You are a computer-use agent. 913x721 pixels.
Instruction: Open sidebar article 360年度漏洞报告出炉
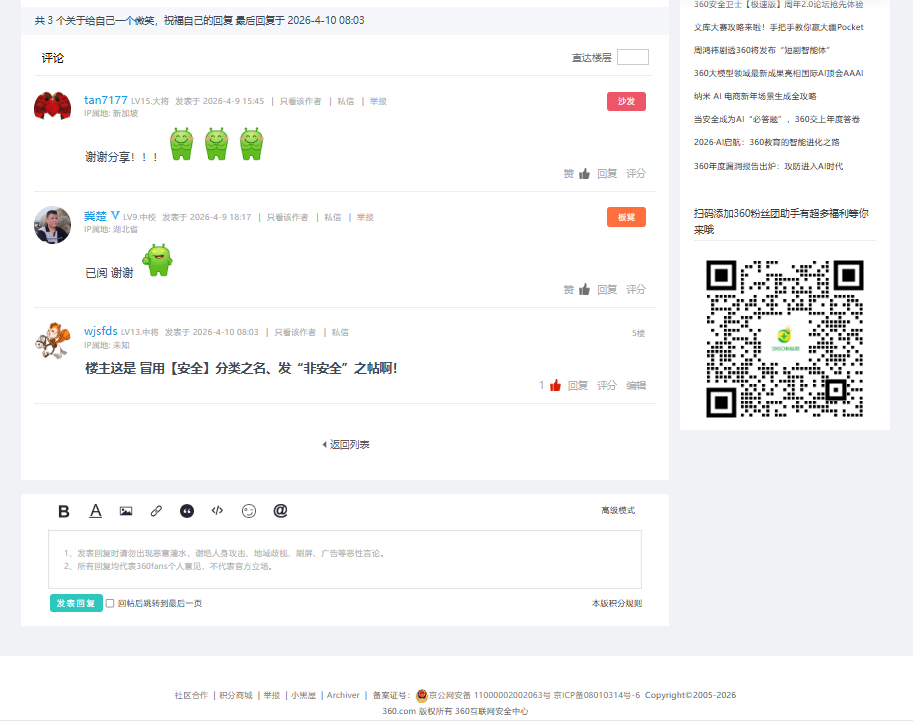768,166
